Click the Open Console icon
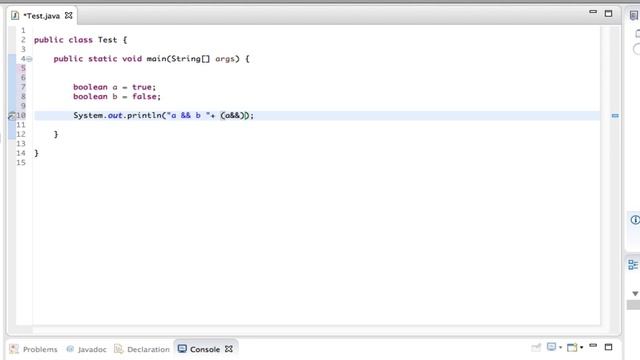Viewport: 640px width, 360px height. click(x=572, y=347)
